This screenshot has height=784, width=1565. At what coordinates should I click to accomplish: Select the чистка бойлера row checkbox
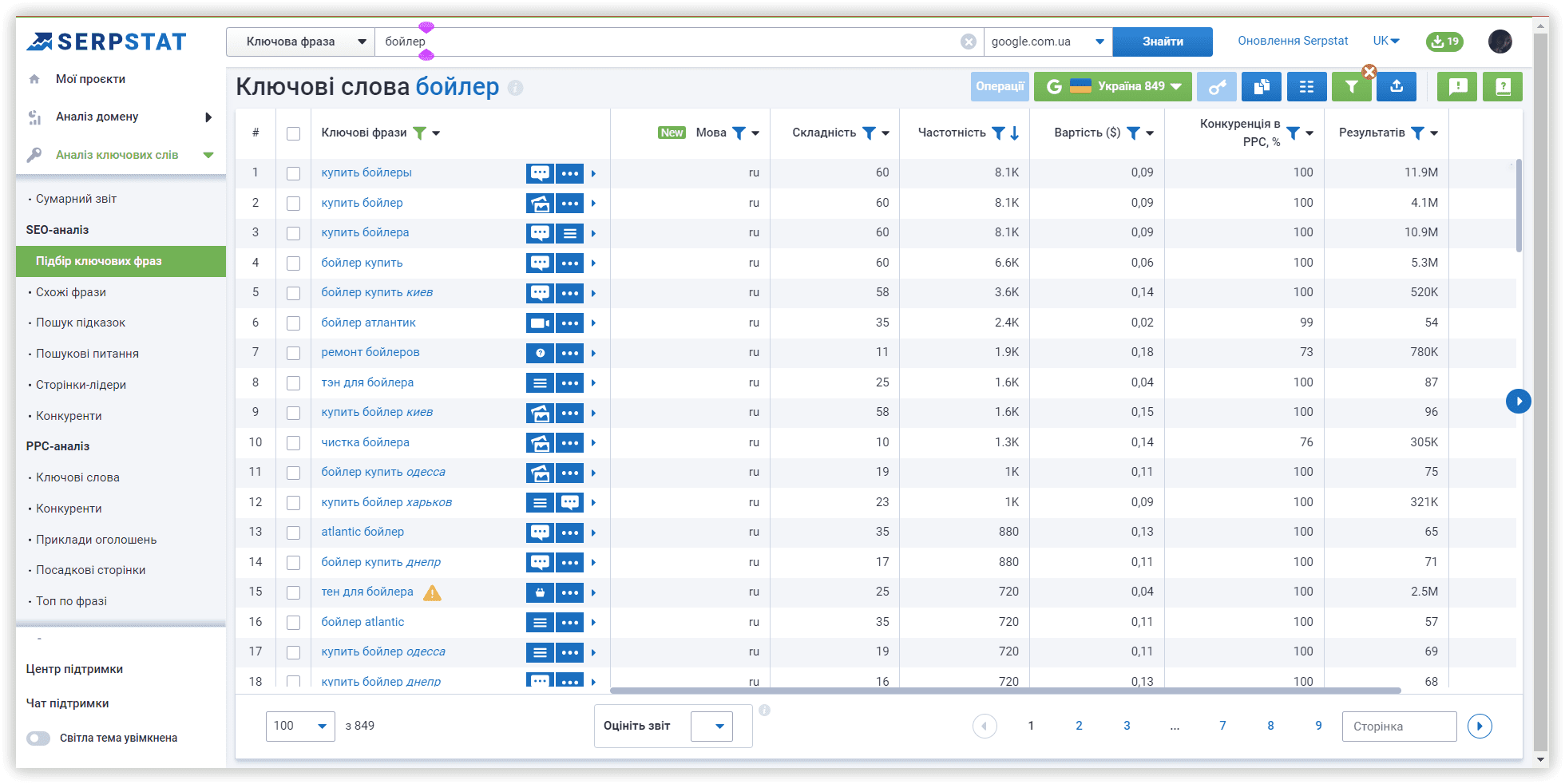(294, 443)
